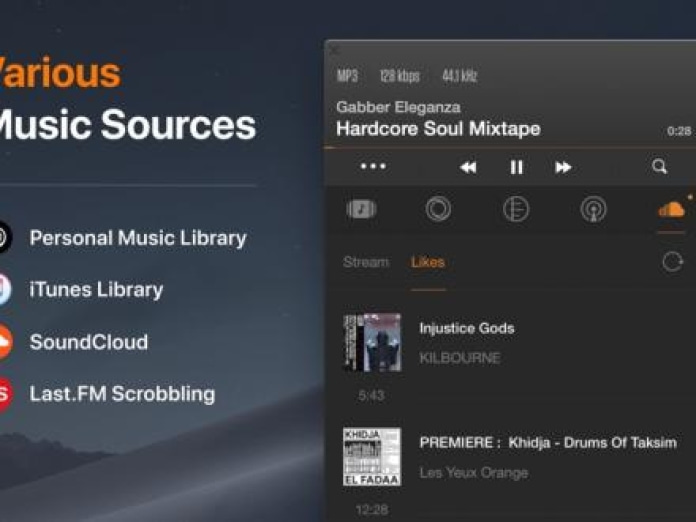Click the 0:28 elapsed time display
The height and width of the screenshot is (522, 696).
tap(679, 131)
